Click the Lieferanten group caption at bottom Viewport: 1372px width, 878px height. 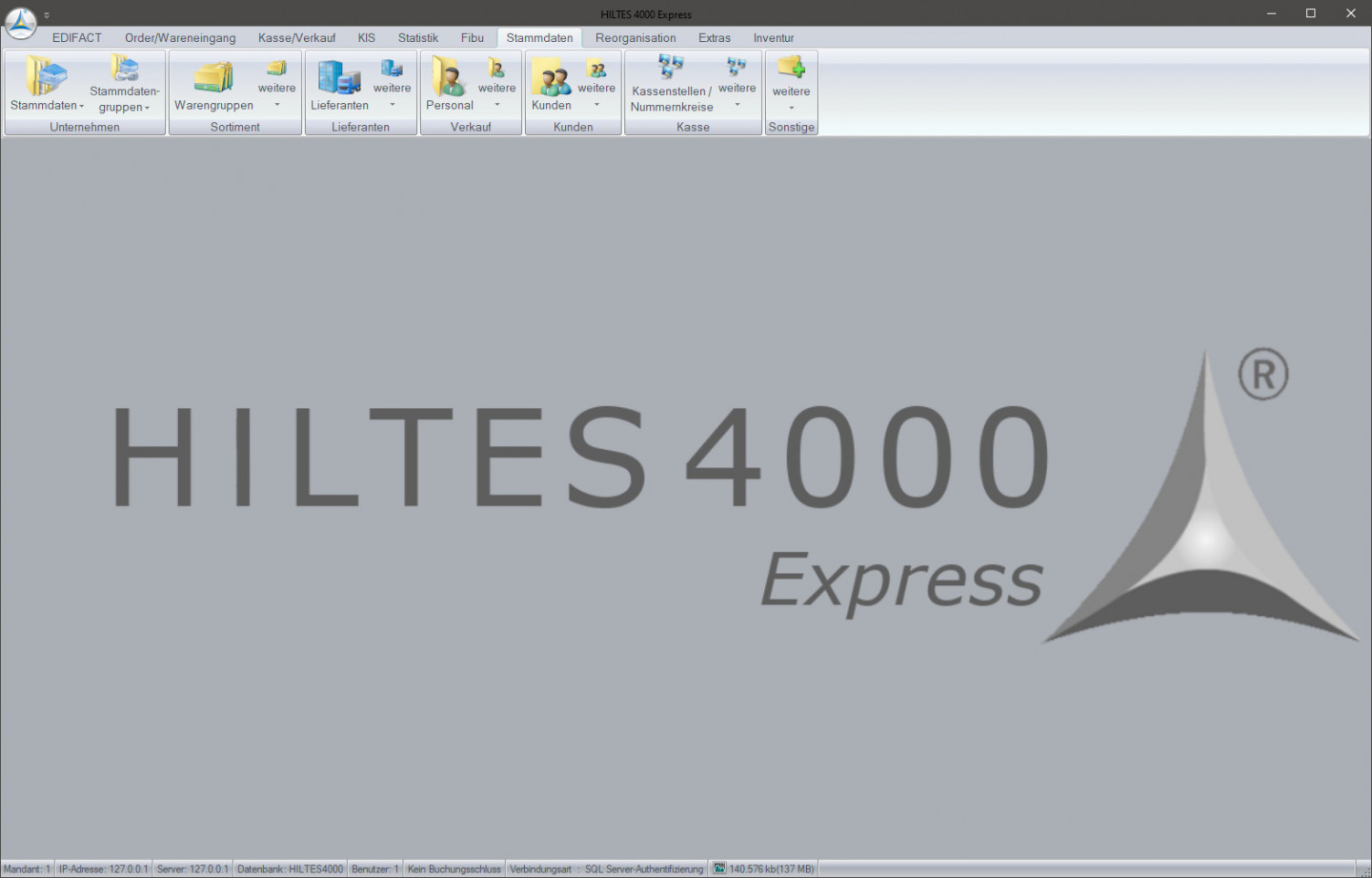(x=360, y=127)
